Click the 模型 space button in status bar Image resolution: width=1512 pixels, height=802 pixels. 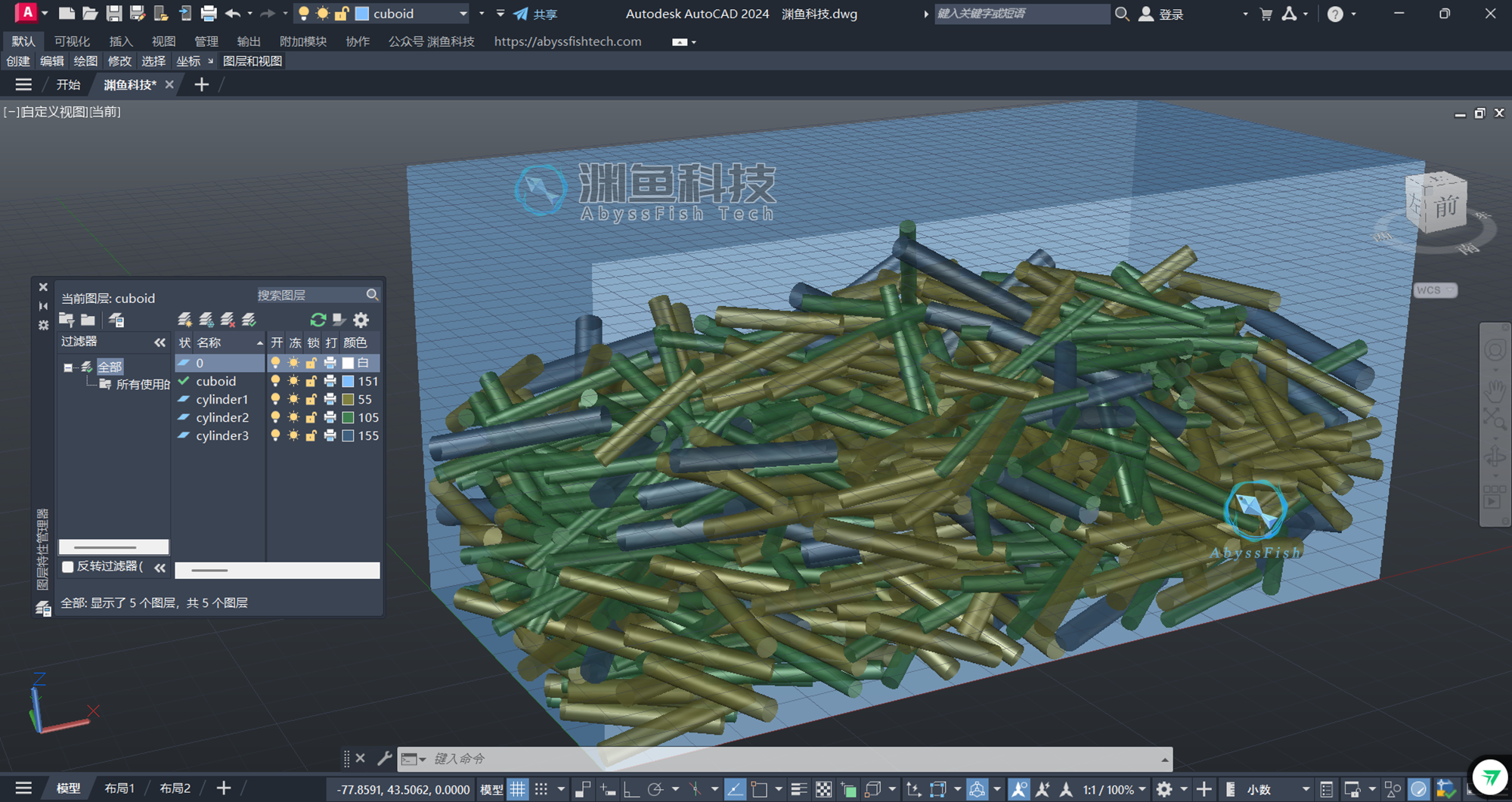[491, 789]
